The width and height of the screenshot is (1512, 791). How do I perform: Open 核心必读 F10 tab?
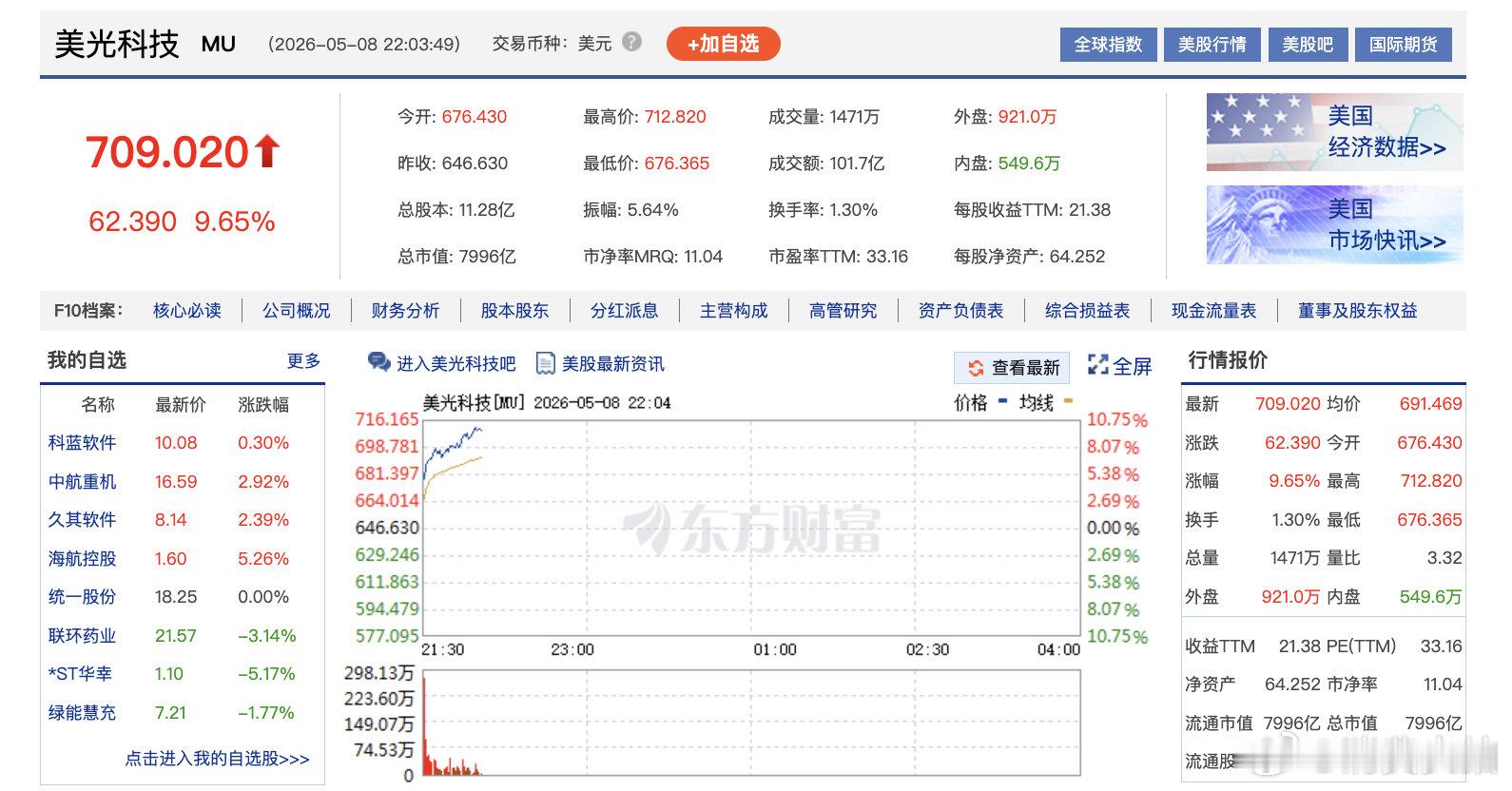186,311
